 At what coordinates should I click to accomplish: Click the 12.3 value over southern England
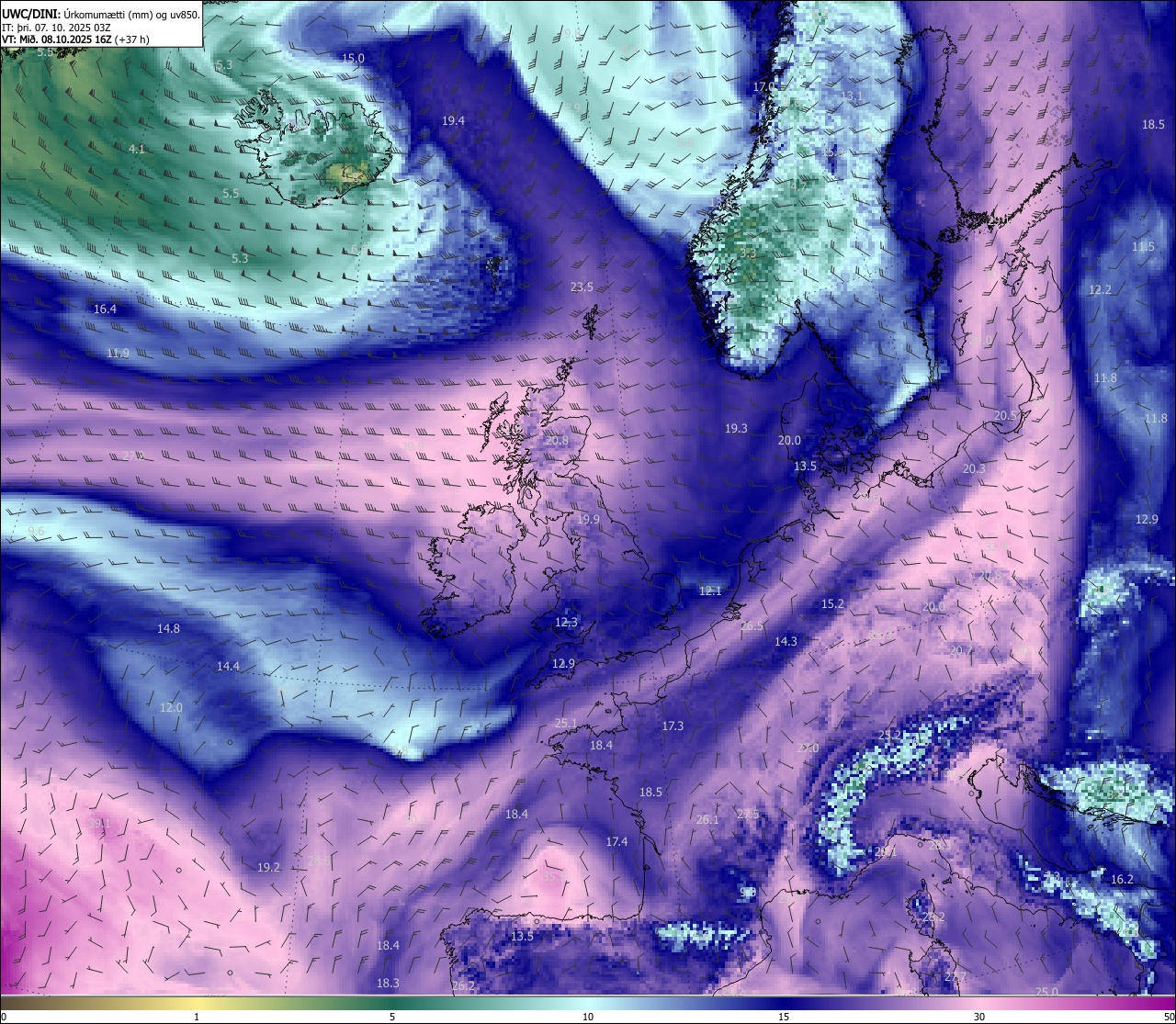point(566,622)
